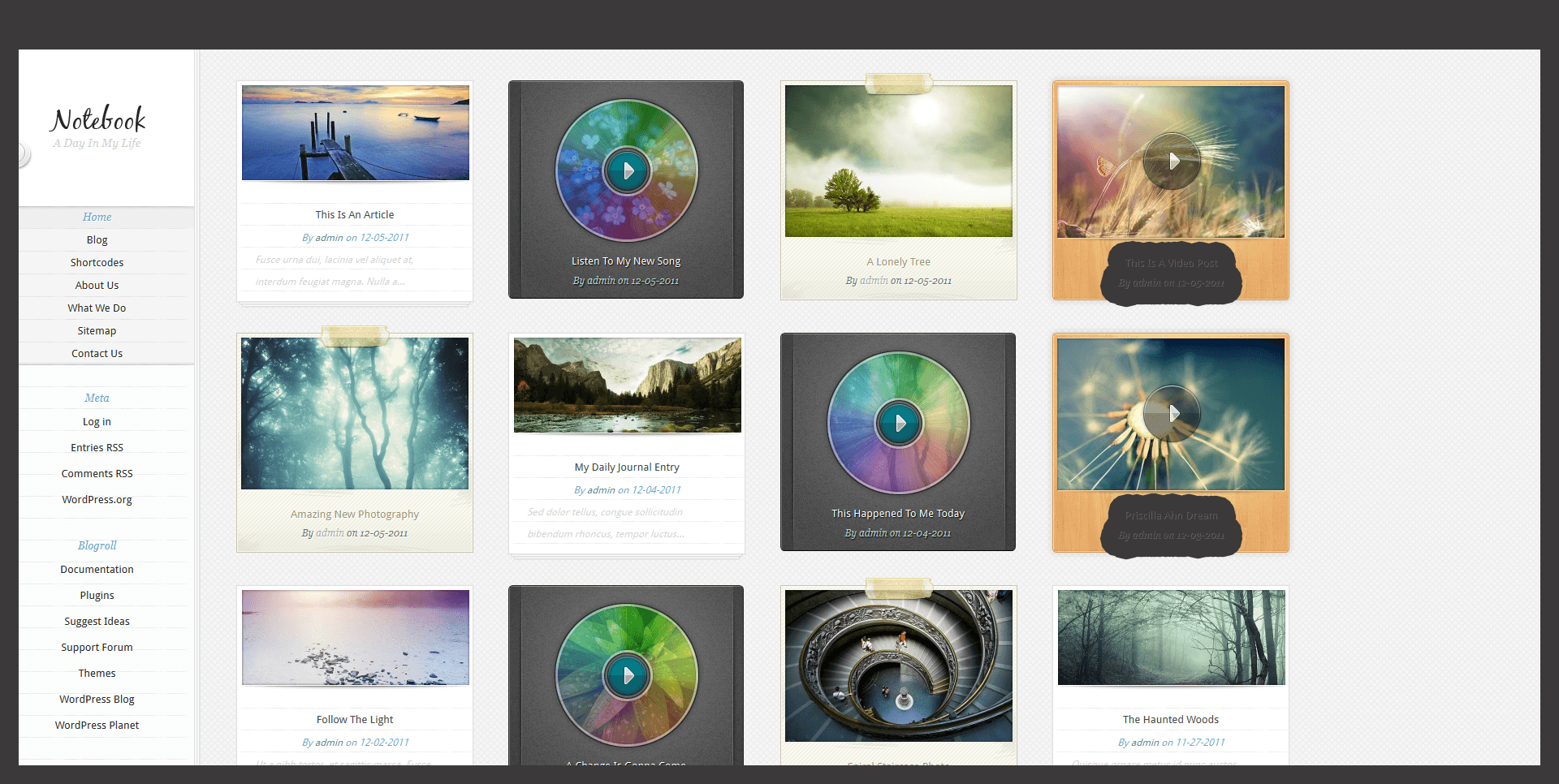Open the Amazing New Photography forest image
The image size is (1559, 784).
(355, 413)
